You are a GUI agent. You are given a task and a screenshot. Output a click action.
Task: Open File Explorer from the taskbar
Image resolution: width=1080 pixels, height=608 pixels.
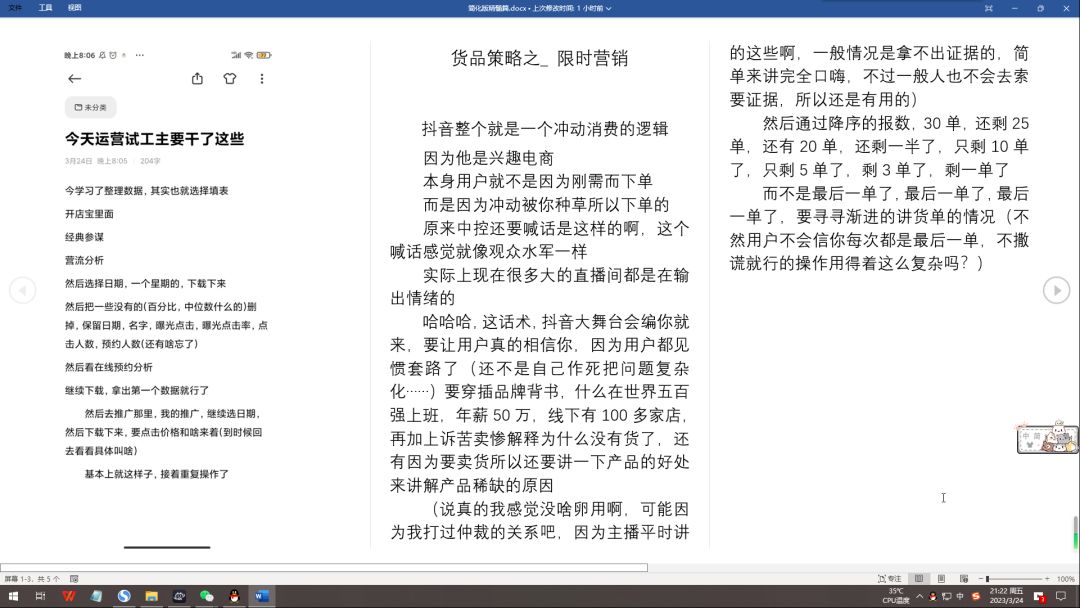152,596
